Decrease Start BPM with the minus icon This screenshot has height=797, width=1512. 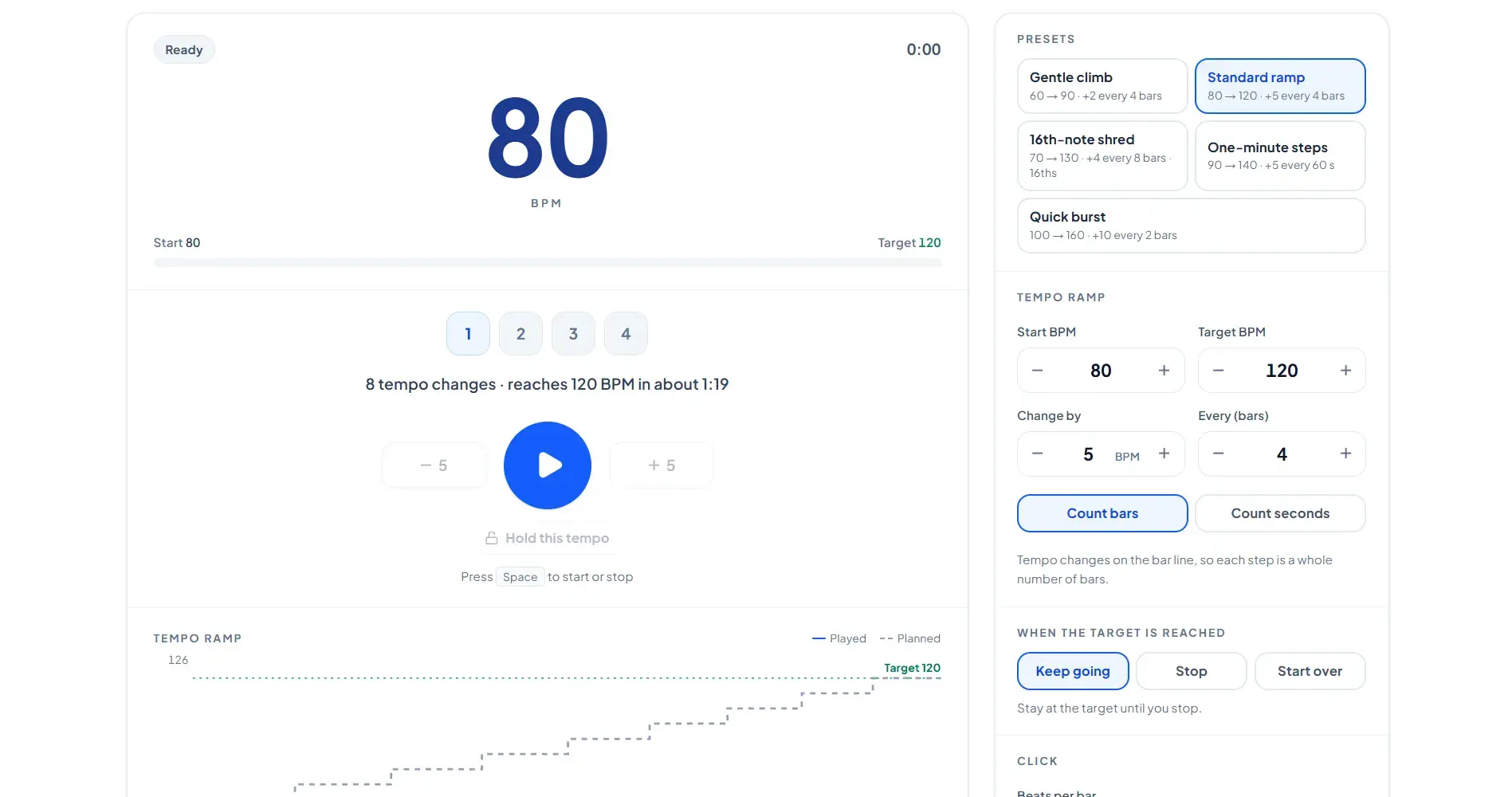[x=1037, y=371]
